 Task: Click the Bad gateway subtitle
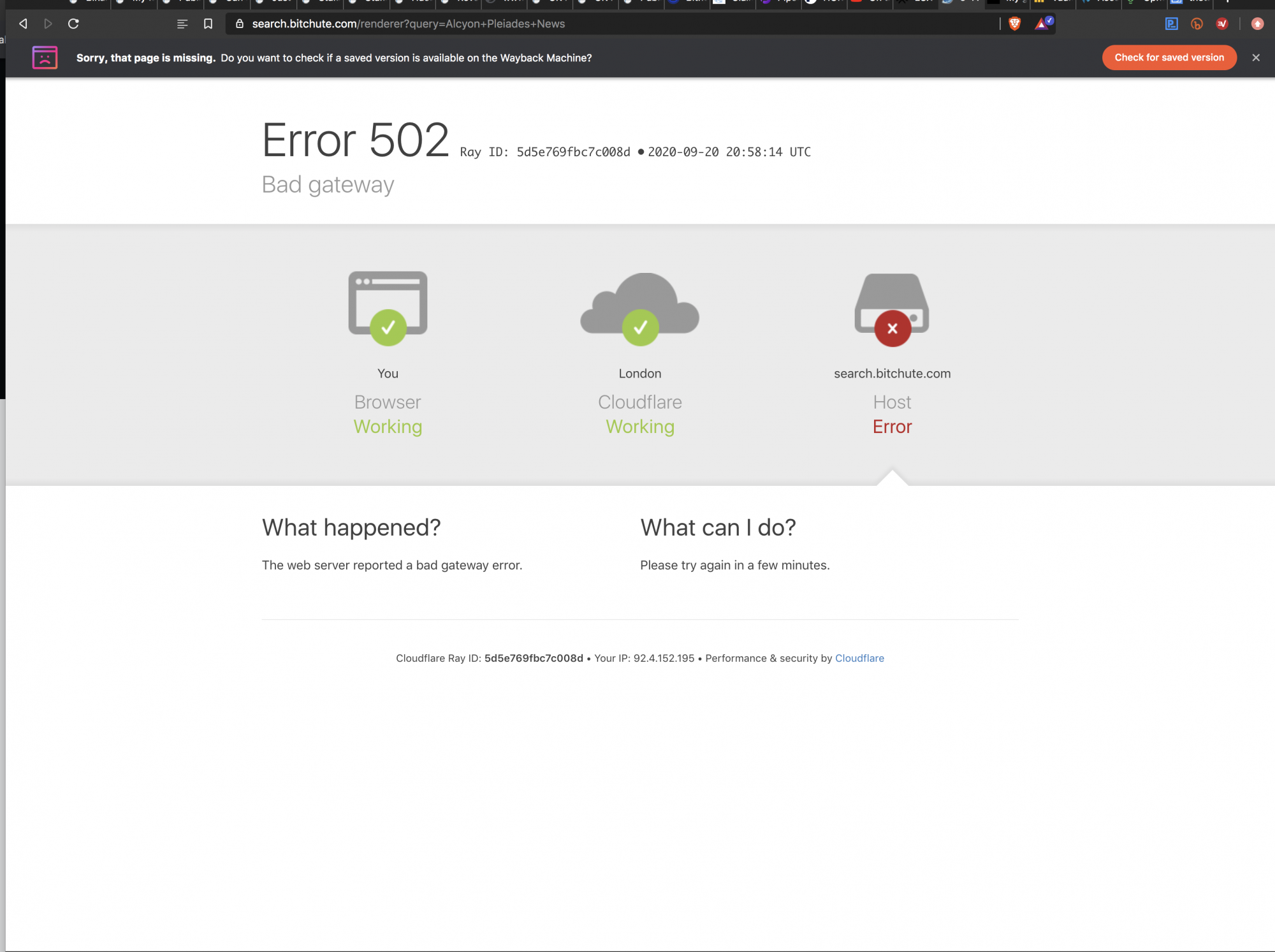point(328,185)
